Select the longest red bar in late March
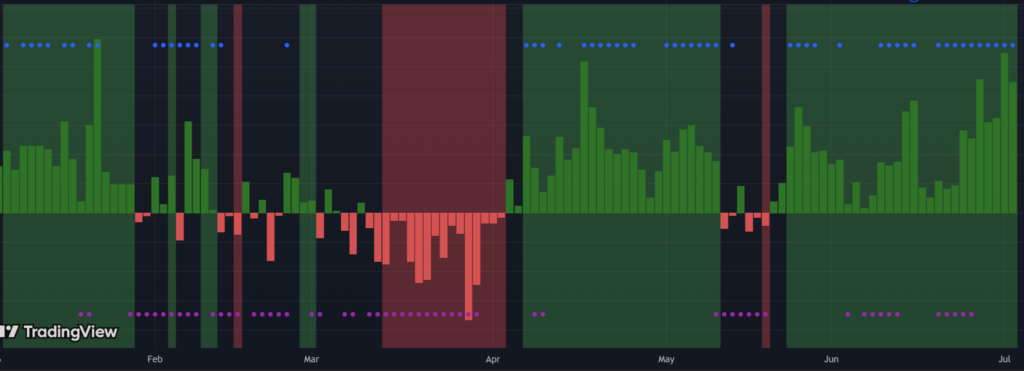 pos(468,266)
